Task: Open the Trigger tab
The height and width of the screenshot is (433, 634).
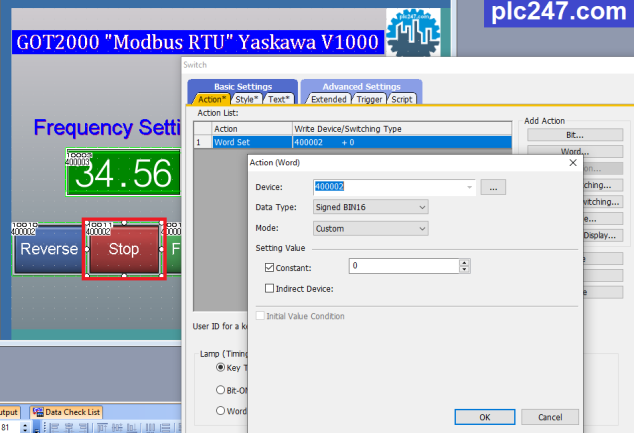Action: click(369, 99)
